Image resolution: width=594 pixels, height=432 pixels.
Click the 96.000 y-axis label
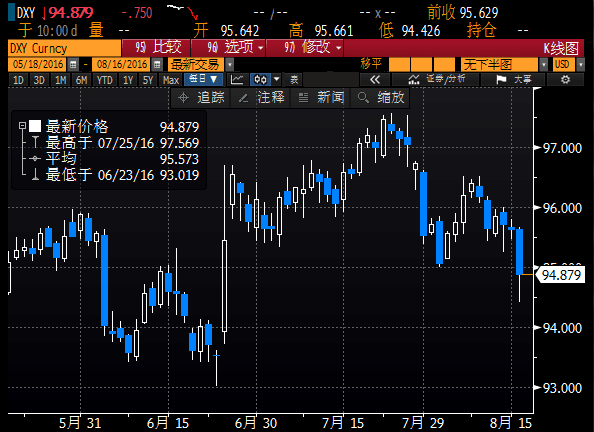(x=562, y=208)
